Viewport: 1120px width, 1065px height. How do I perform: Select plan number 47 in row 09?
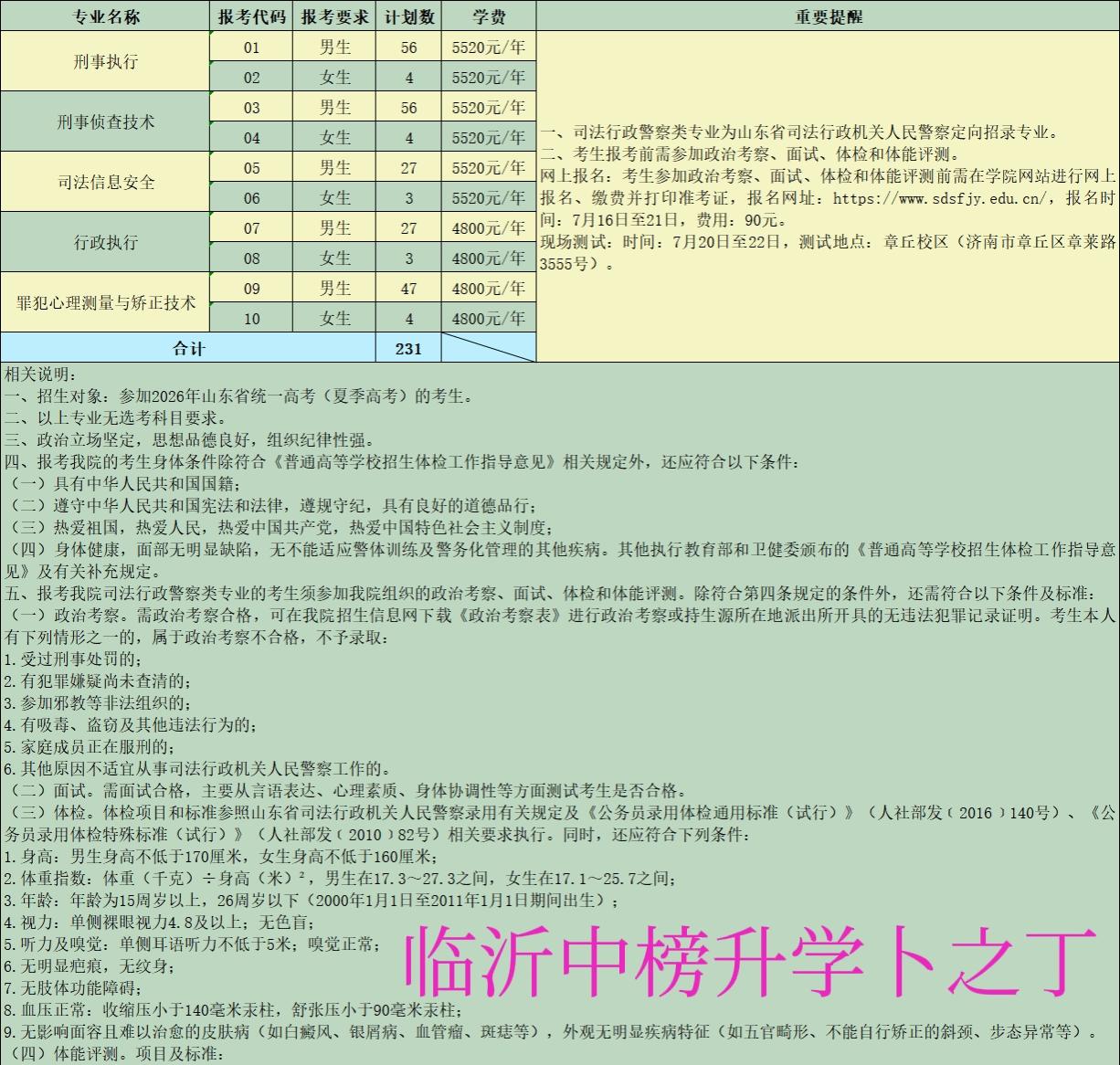[408, 289]
